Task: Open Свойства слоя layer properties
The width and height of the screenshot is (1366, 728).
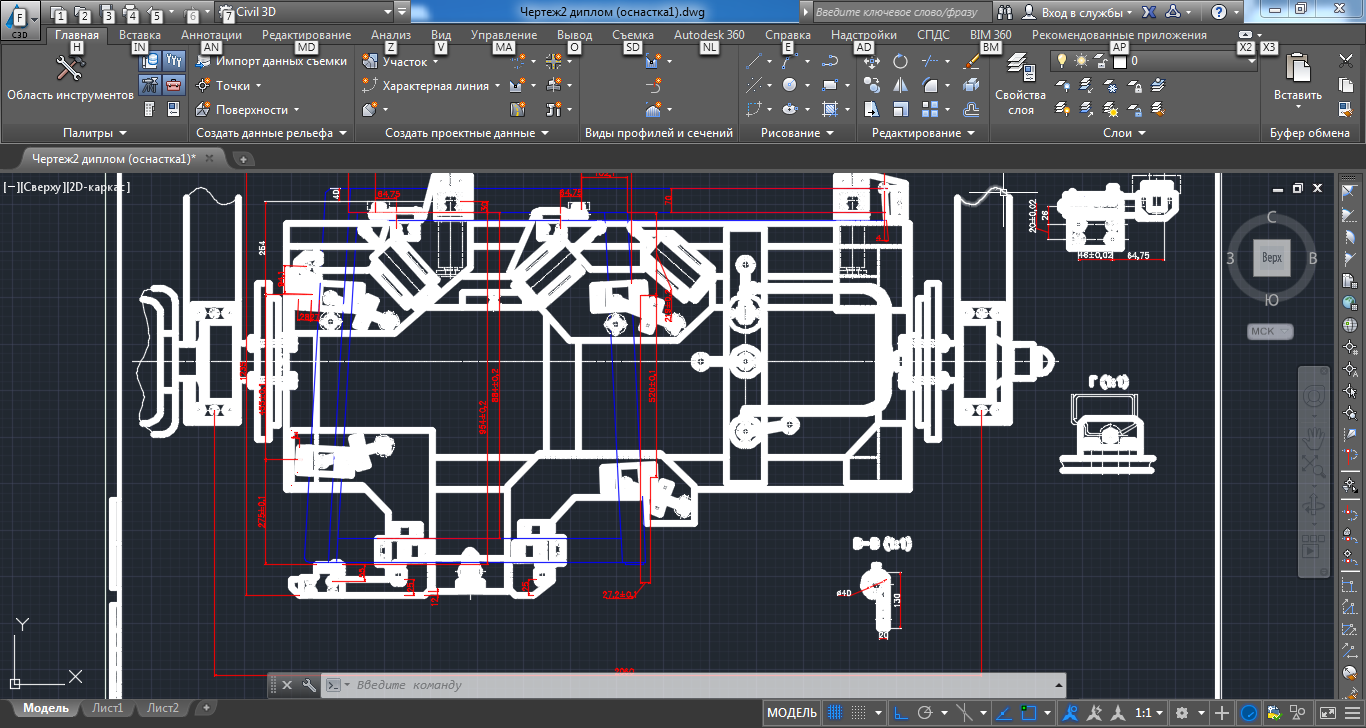Action: tap(1020, 84)
